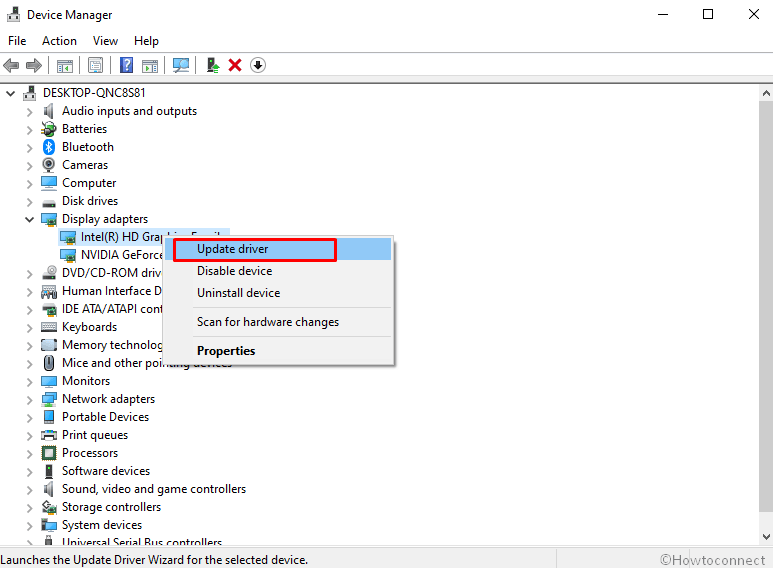Click Update device driver toolbar icon

tap(212, 65)
